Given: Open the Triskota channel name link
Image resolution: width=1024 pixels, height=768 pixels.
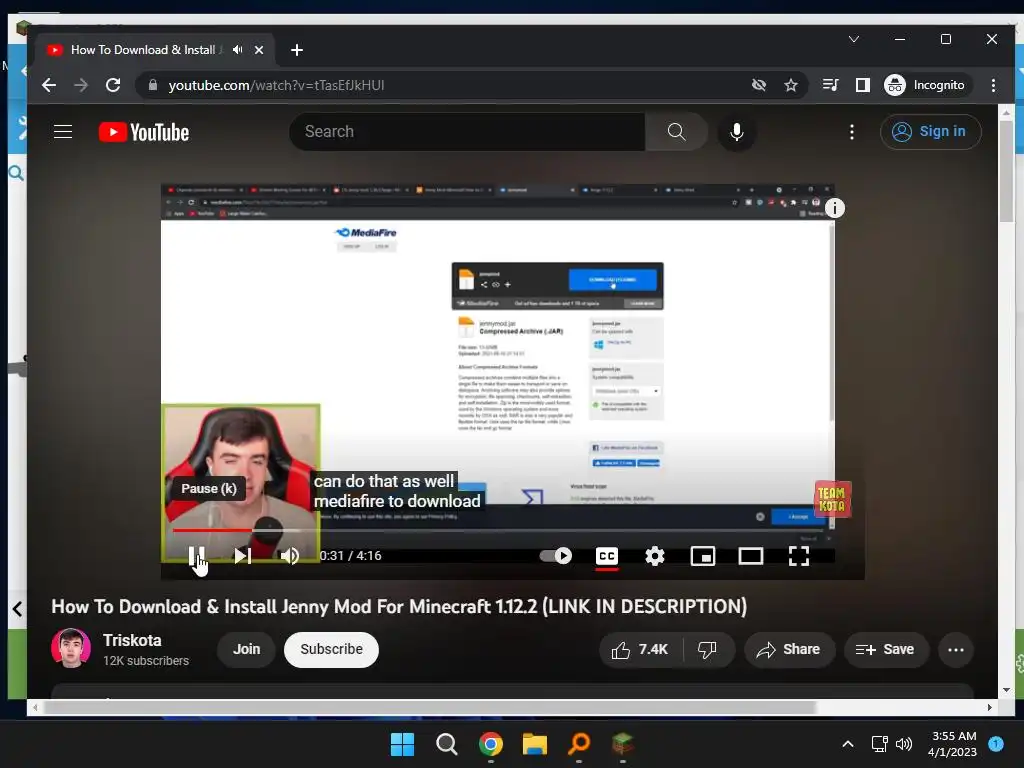Looking at the screenshot, I should coord(132,640).
